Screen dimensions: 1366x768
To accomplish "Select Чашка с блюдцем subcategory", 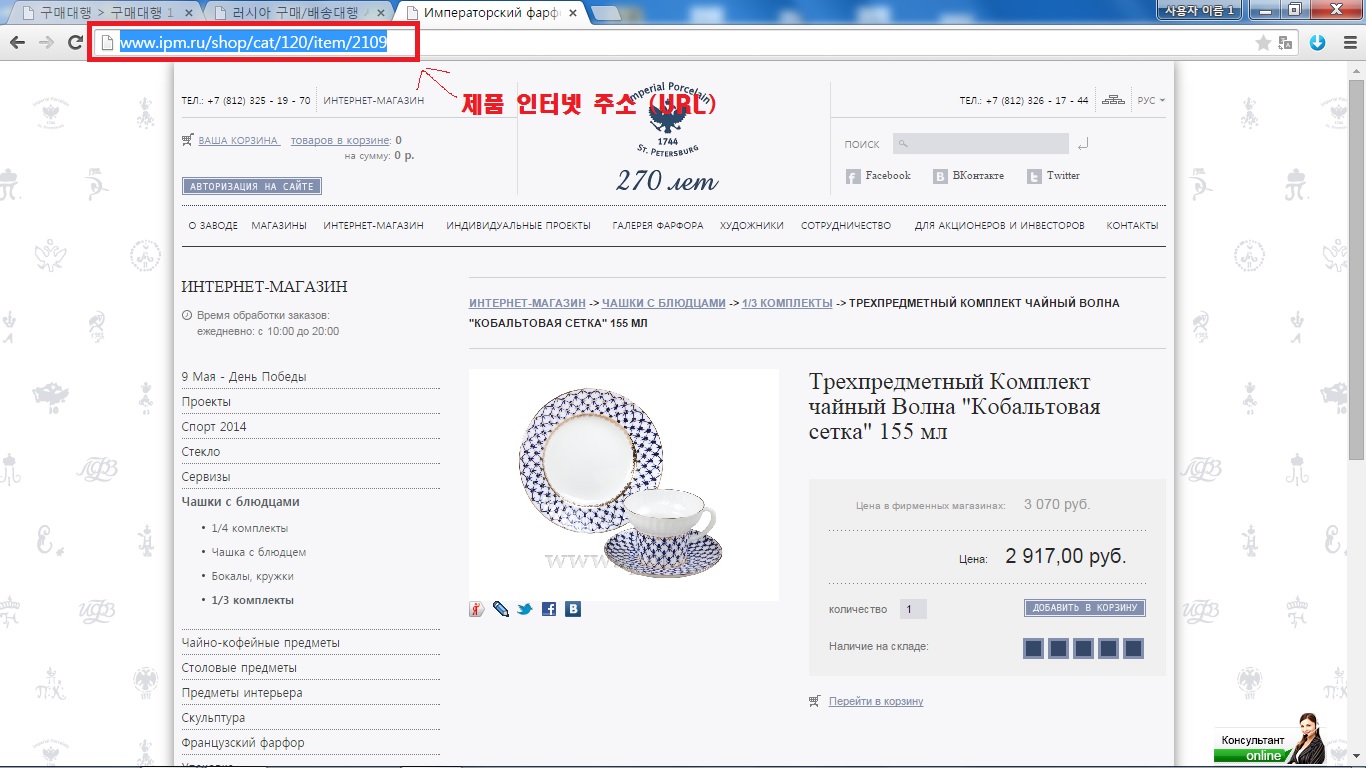I will point(259,552).
